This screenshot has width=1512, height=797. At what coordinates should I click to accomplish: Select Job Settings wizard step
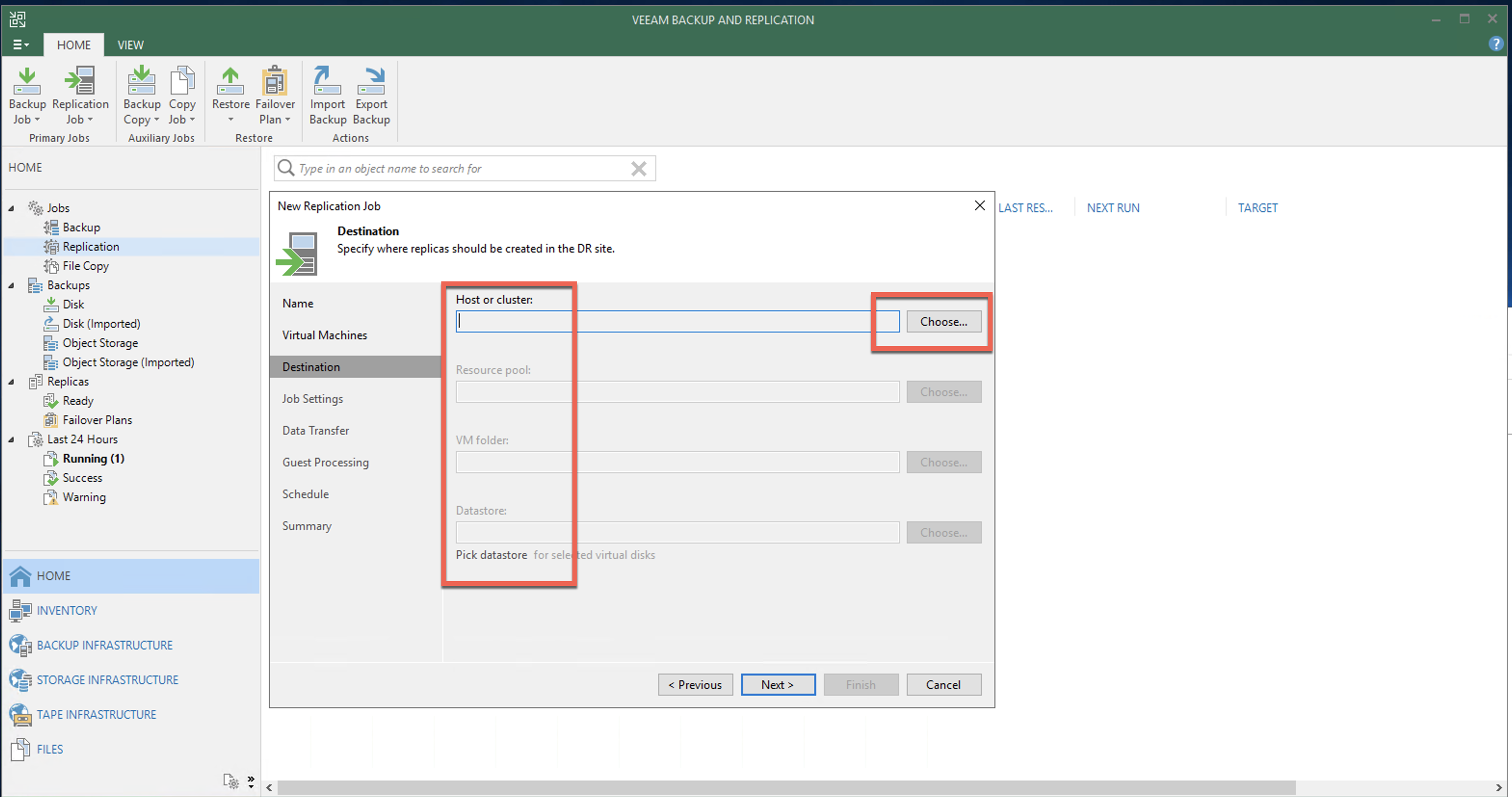312,398
